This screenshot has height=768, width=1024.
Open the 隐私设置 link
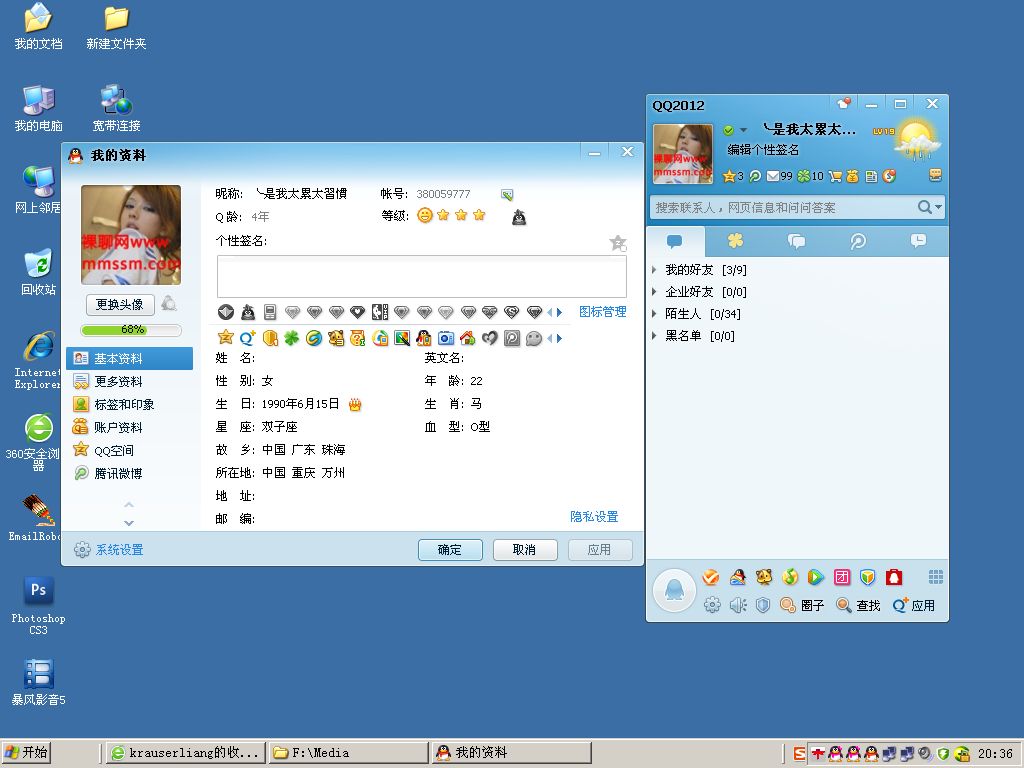[x=594, y=517]
